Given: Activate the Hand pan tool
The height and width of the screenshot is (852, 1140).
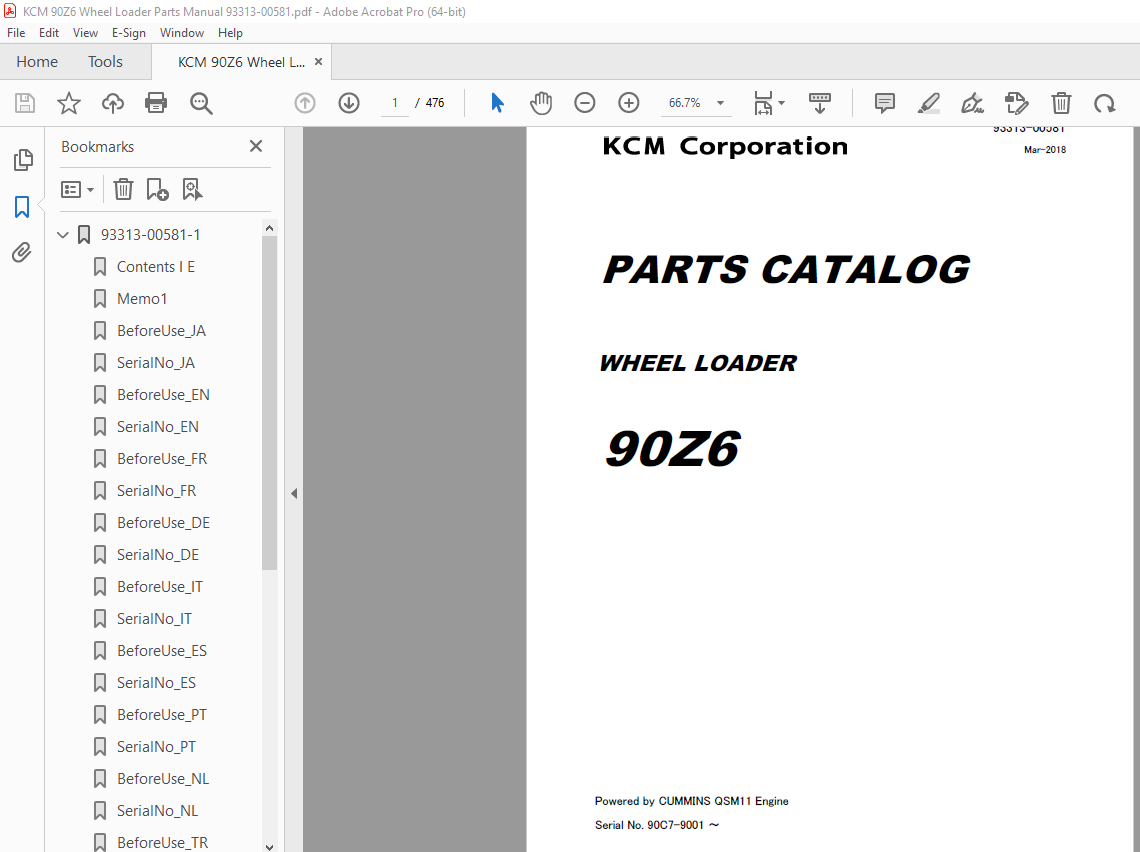Looking at the screenshot, I should pyautogui.click(x=541, y=103).
